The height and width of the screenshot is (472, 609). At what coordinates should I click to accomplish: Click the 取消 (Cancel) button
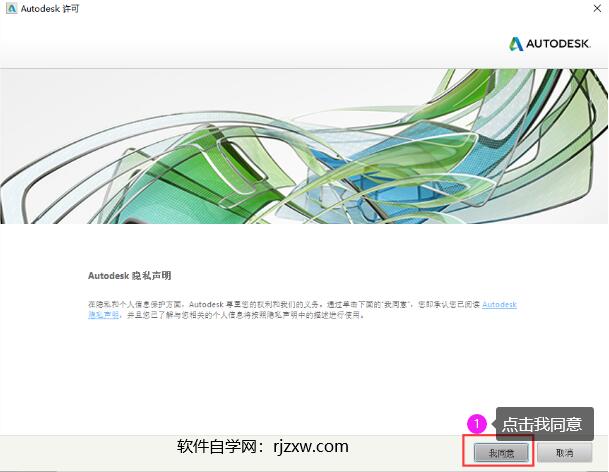[564, 453]
